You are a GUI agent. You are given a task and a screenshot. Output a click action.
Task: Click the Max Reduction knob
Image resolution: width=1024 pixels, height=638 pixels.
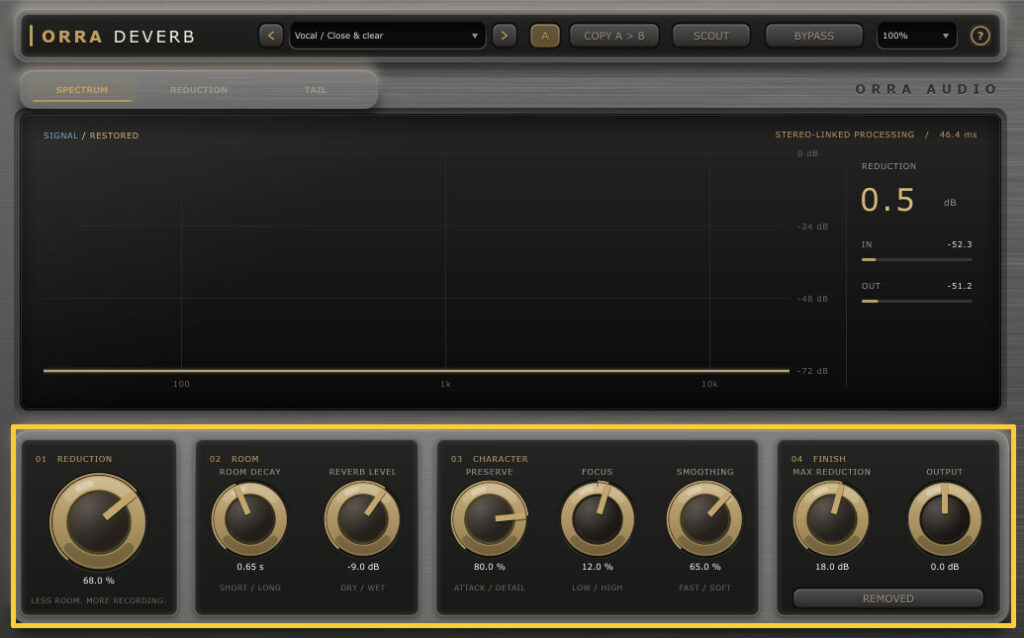pos(831,519)
